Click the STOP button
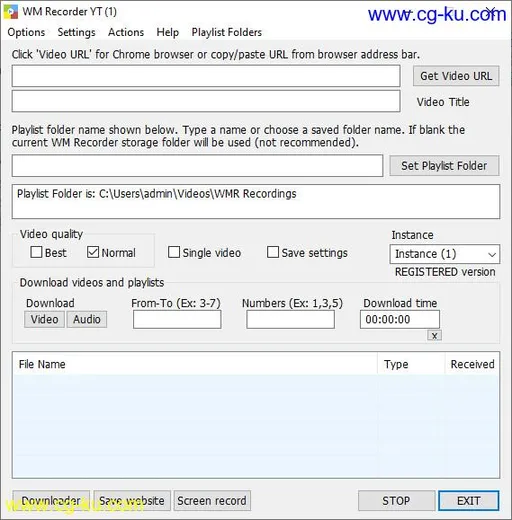The image size is (512, 520). point(396,500)
